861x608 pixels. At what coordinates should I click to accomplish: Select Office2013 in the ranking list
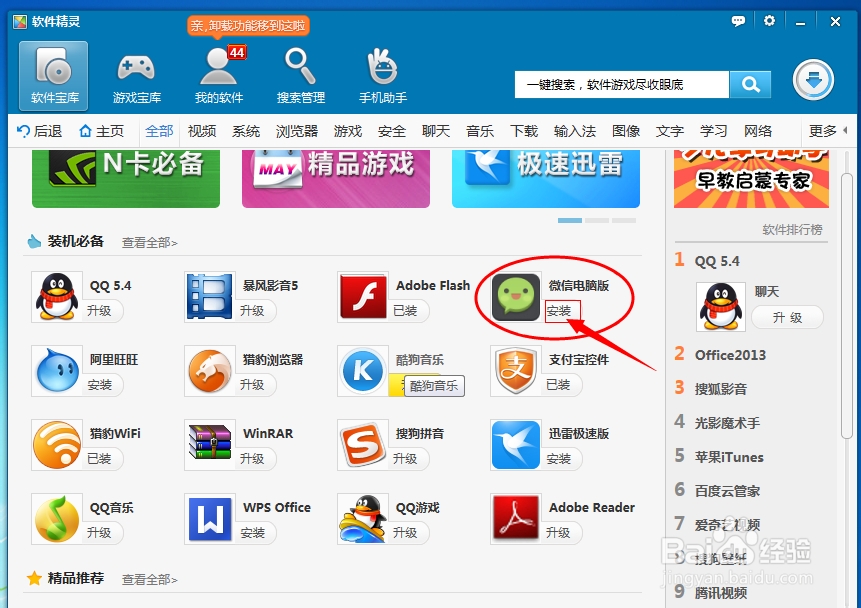(730, 355)
